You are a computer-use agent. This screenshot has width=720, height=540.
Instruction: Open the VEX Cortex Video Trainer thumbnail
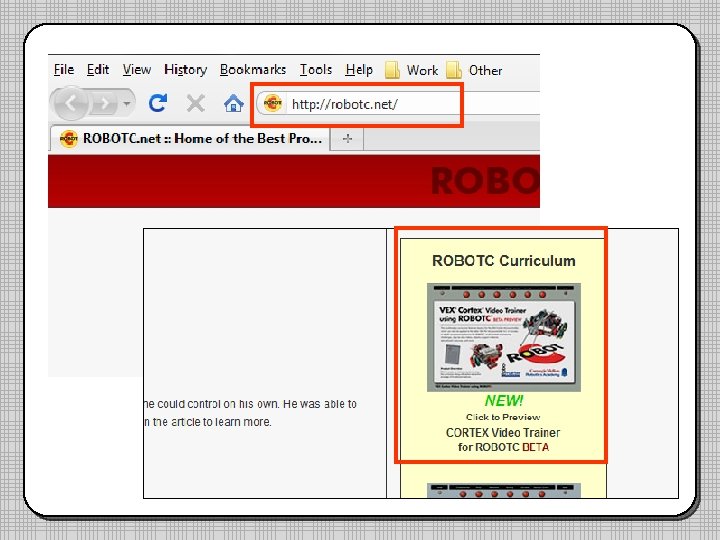(x=504, y=338)
